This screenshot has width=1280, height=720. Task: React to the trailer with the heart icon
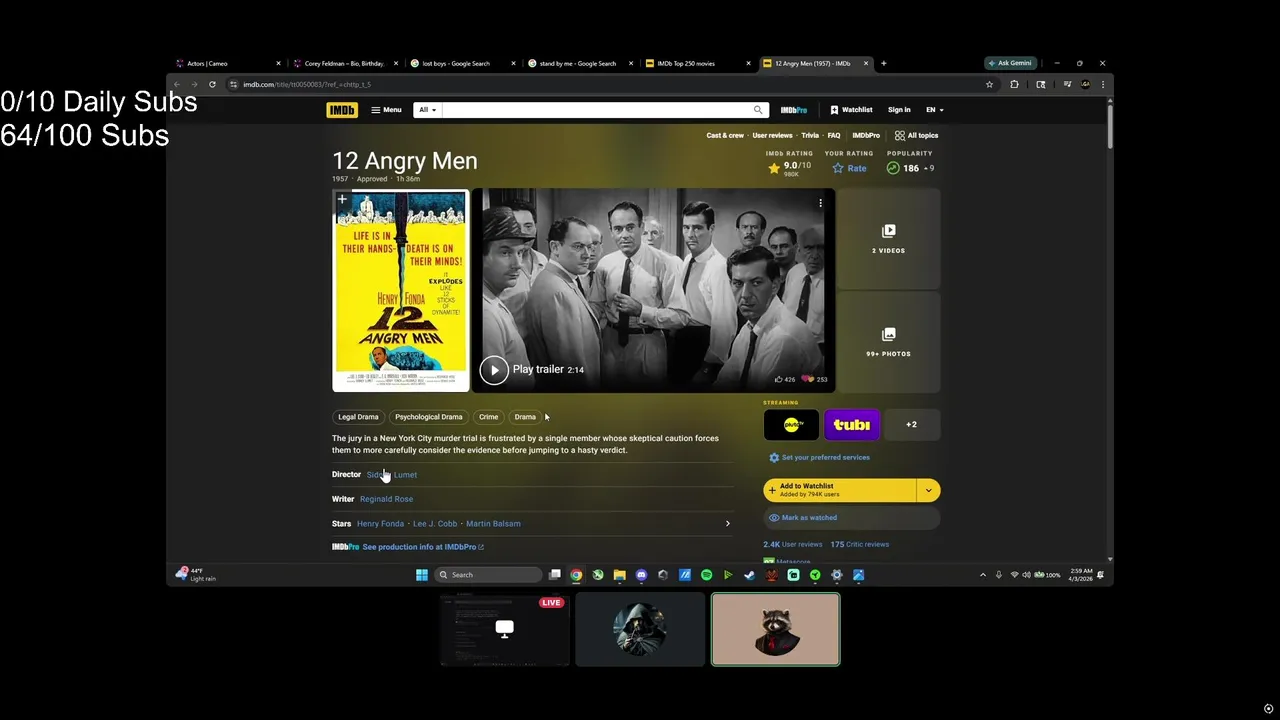808,379
